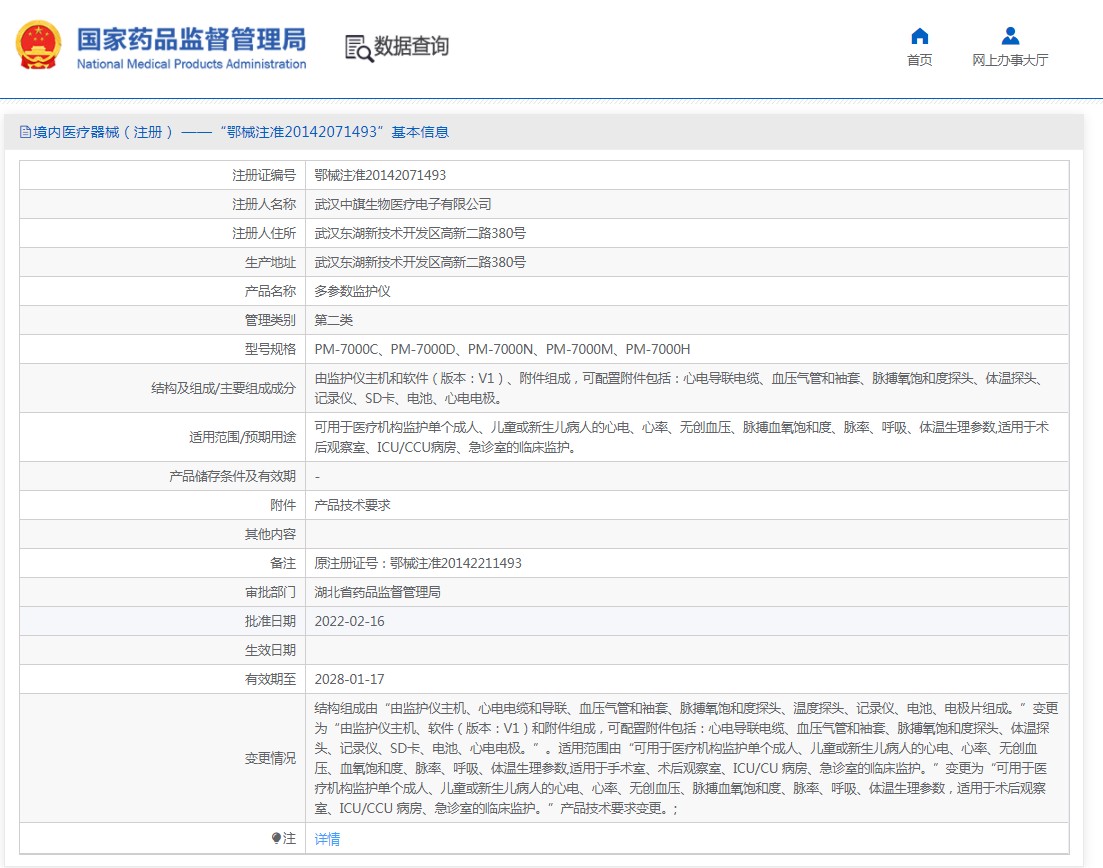The image size is (1103, 868).
Task: Click the national emblem logo
Action: click(x=39, y=45)
